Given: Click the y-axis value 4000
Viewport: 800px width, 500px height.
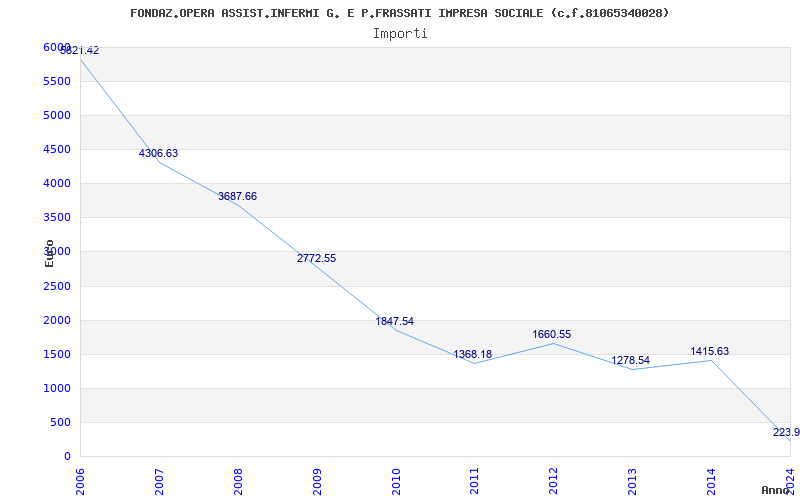Looking at the screenshot, I should [x=57, y=184].
